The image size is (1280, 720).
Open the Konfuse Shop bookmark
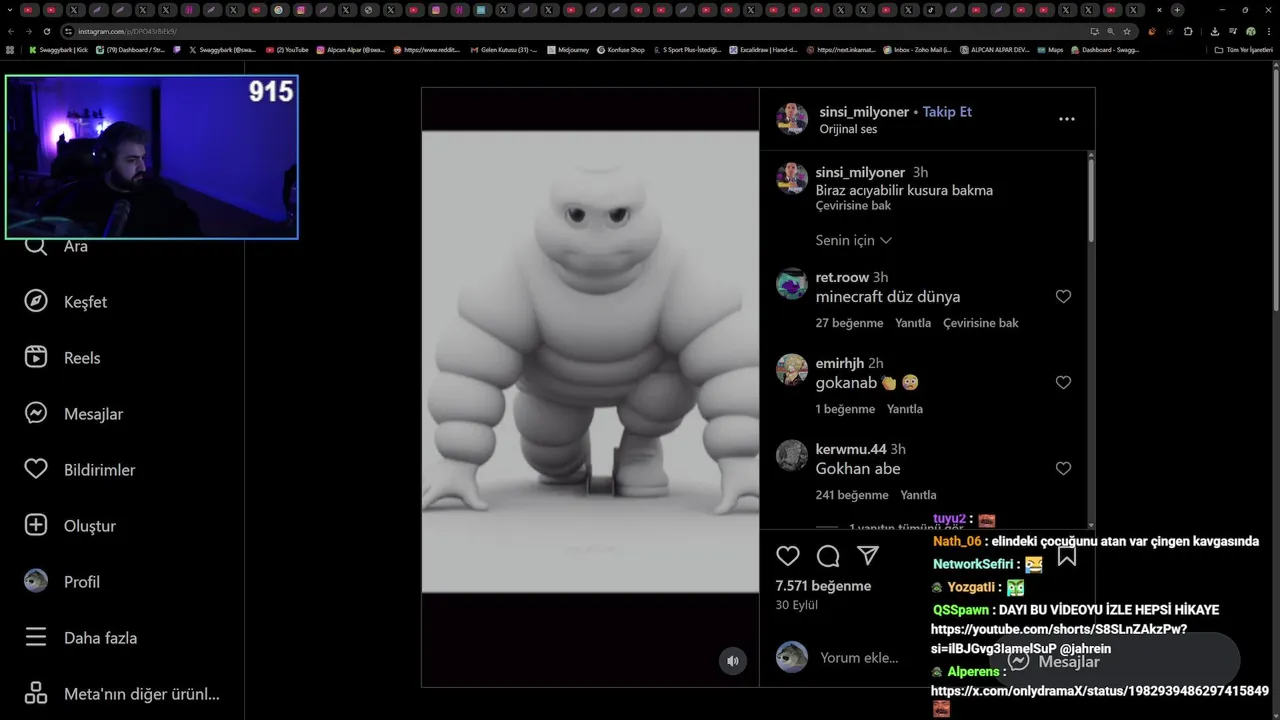click(621, 49)
